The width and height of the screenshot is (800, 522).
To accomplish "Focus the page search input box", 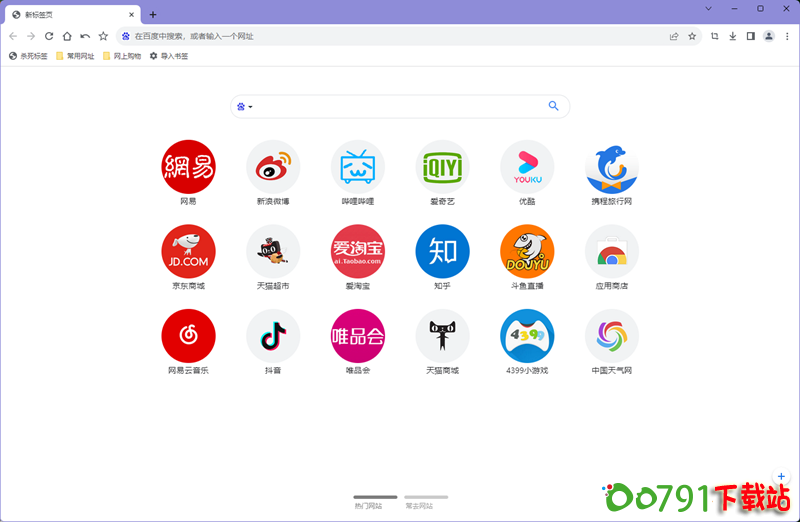I will tap(400, 106).
